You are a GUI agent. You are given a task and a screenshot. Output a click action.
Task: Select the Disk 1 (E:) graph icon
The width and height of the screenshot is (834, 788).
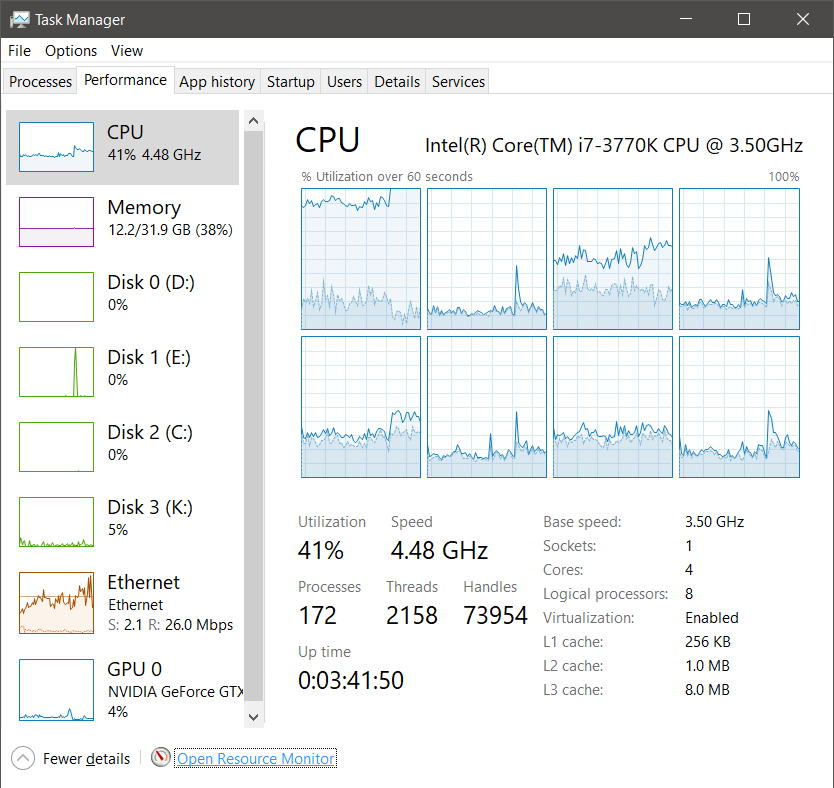tap(56, 372)
